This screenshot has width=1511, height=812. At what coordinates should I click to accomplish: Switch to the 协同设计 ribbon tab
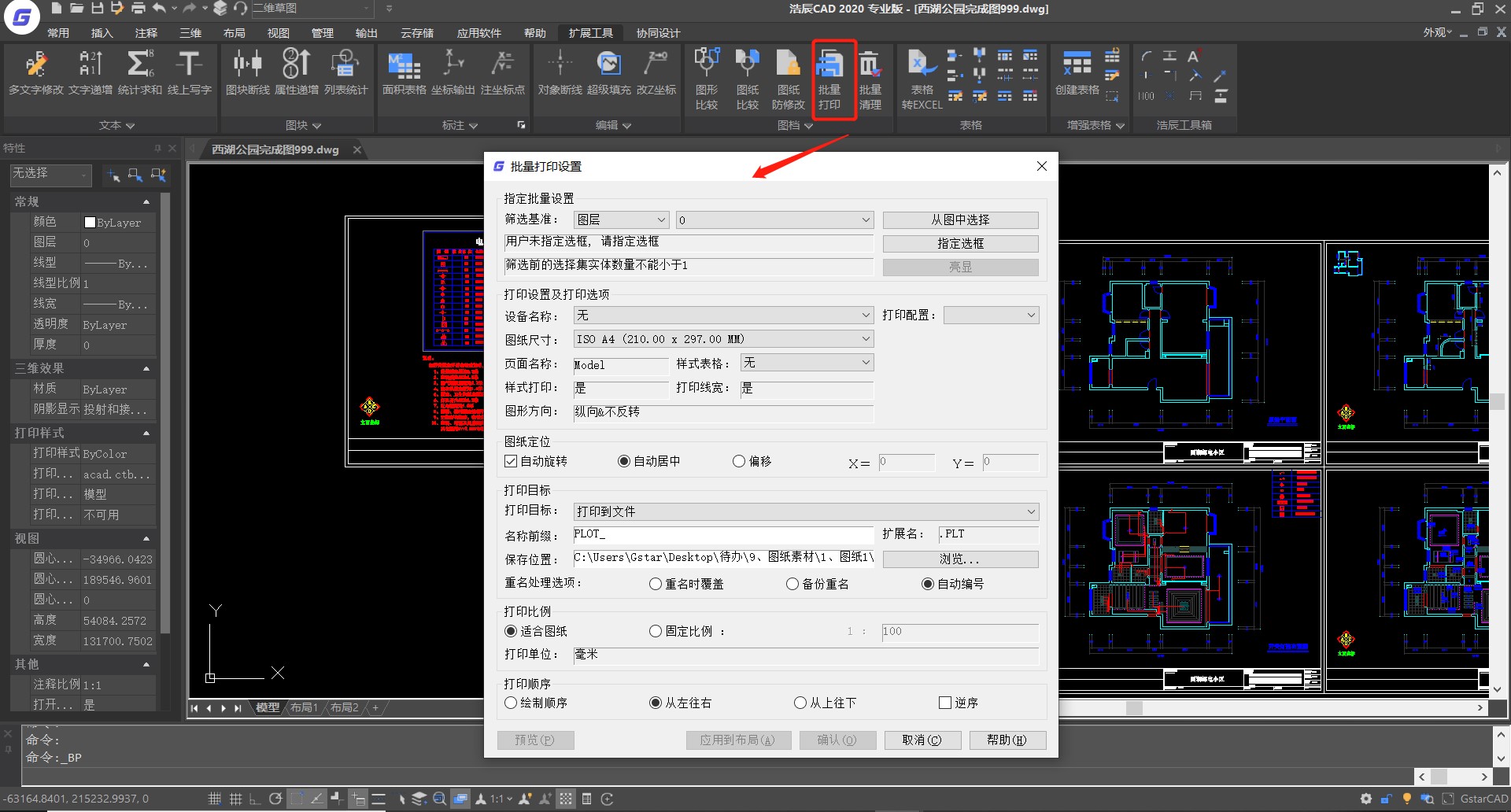click(658, 32)
